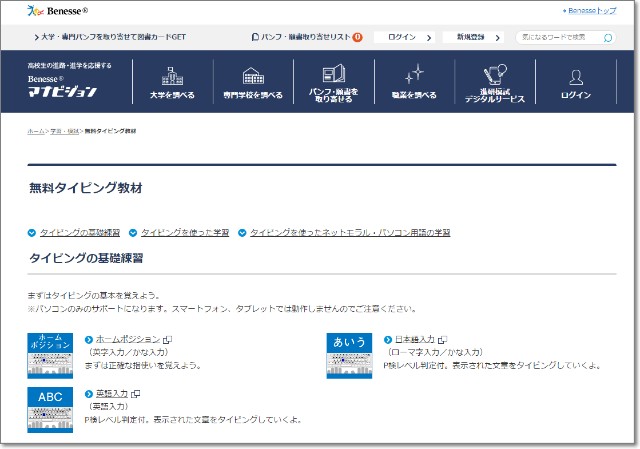The height and width of the screenshot is (449, 640).
Task: Select the 職業を調べる sparkle icon
Action: pyautogui.click(x=413, y=76)
